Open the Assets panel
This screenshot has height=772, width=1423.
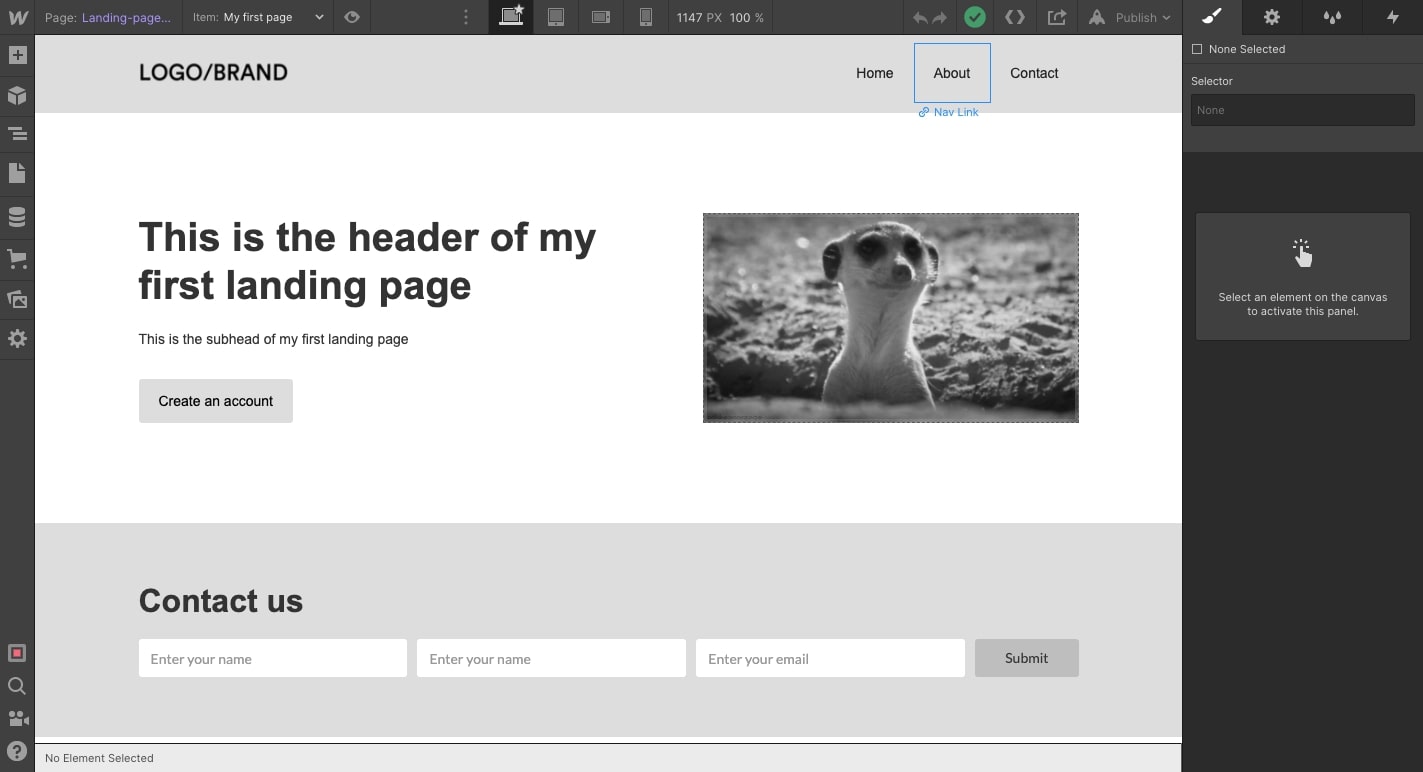click(16, 299)
